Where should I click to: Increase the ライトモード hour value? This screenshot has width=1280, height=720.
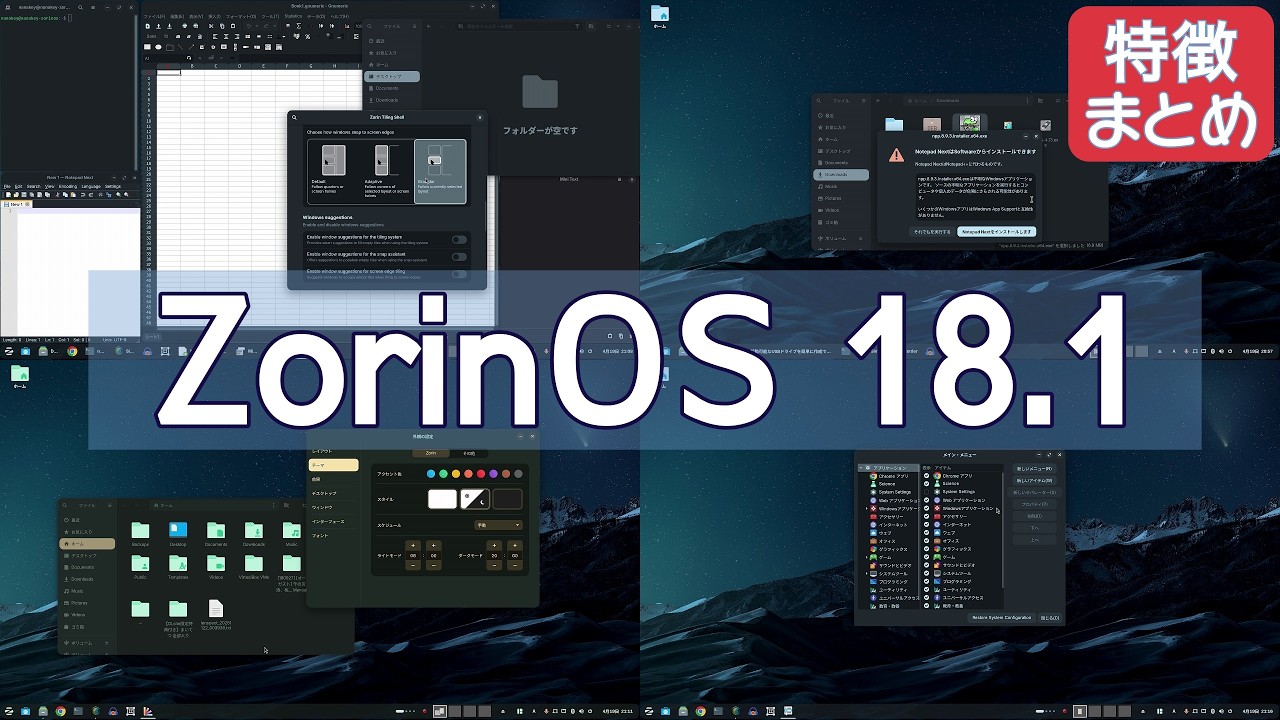(x=413, y=545)
